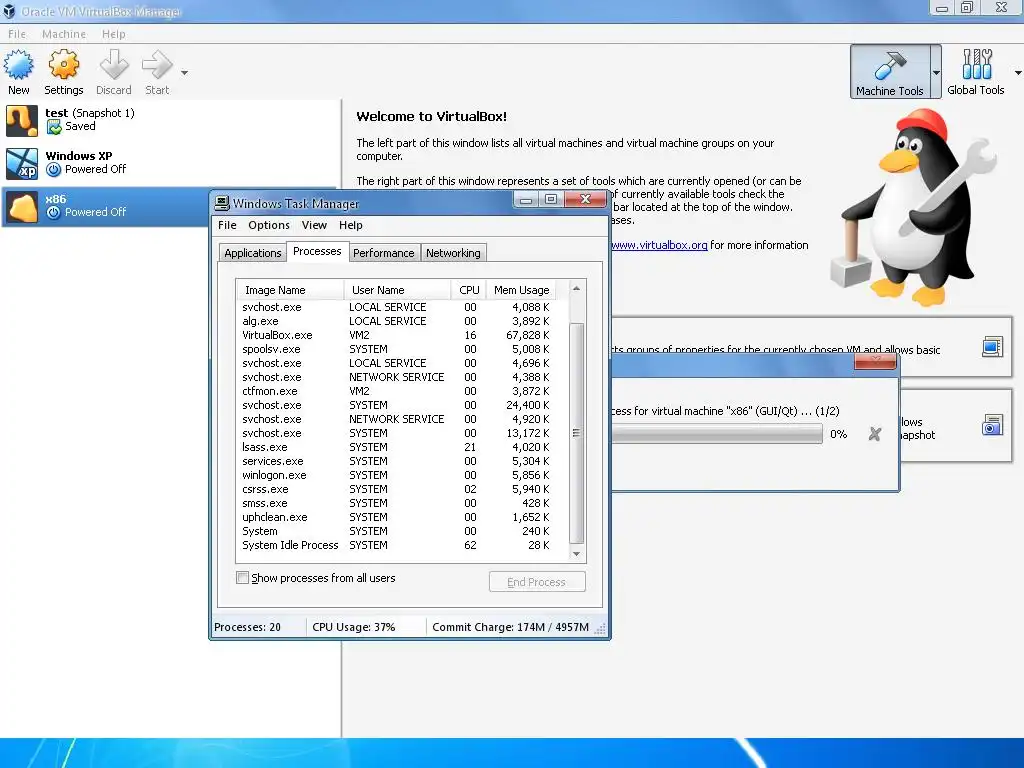Image resolution: width=1024 pixels, height=768 pixels.
Task: Click scroll up arrow in process list
Action: tap(576, 288)
